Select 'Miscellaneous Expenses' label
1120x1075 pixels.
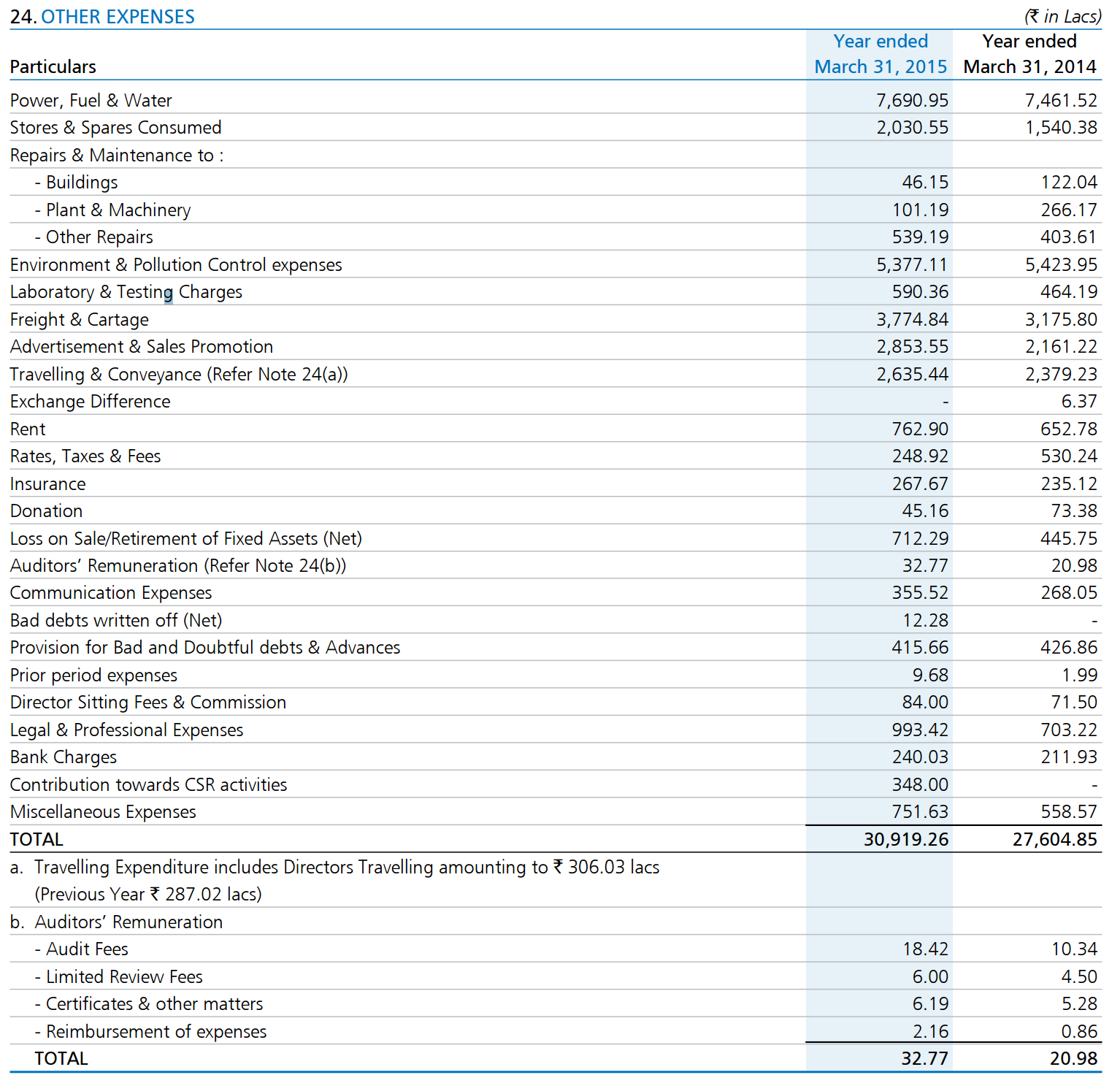pos(103,811)
